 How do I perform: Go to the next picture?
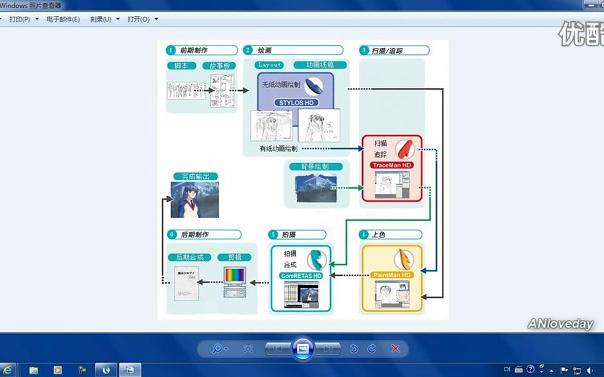tap(328, 349)
